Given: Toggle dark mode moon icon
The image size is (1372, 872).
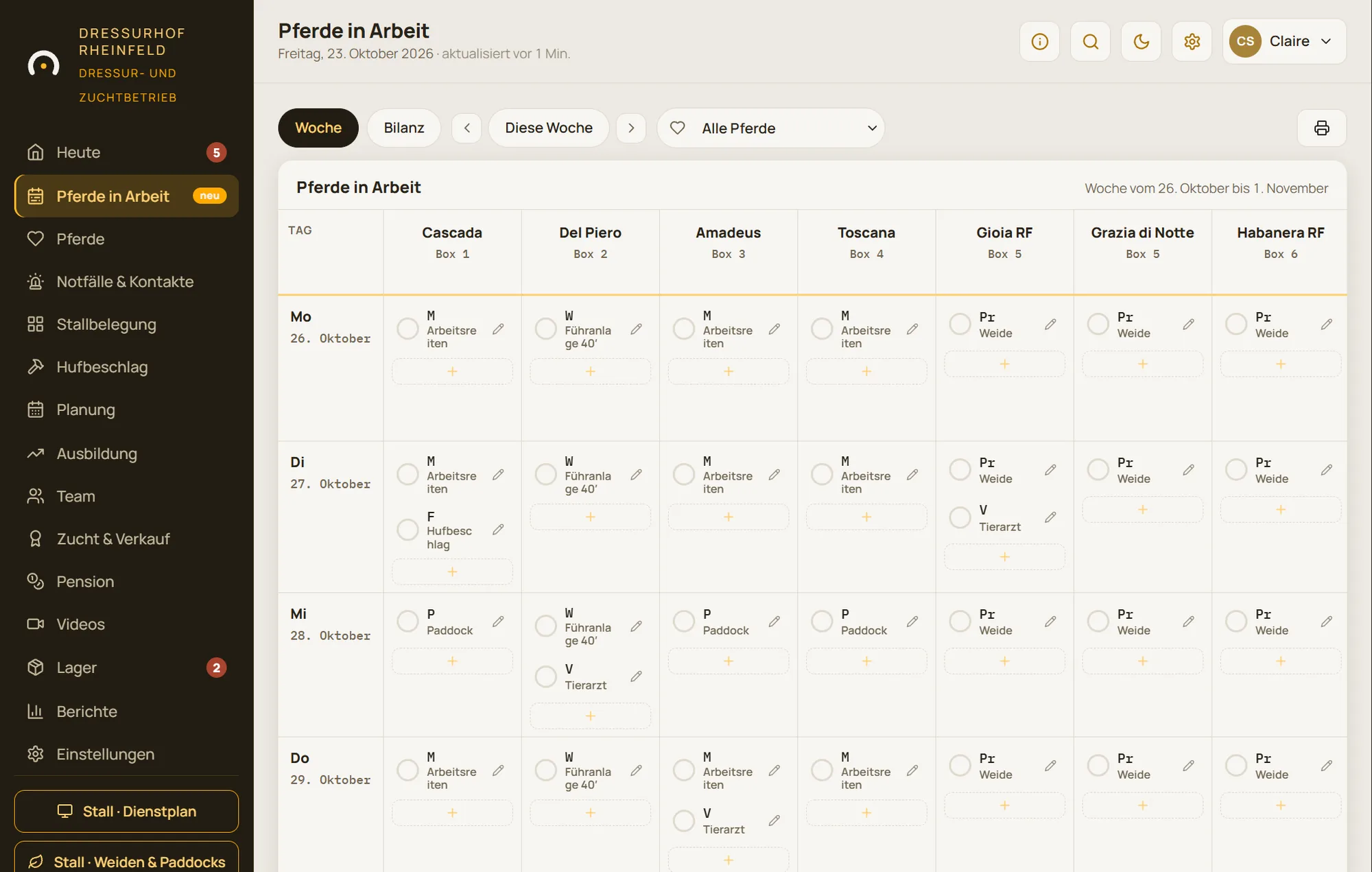Looking at the screenshot, I should coord(1141,42).
